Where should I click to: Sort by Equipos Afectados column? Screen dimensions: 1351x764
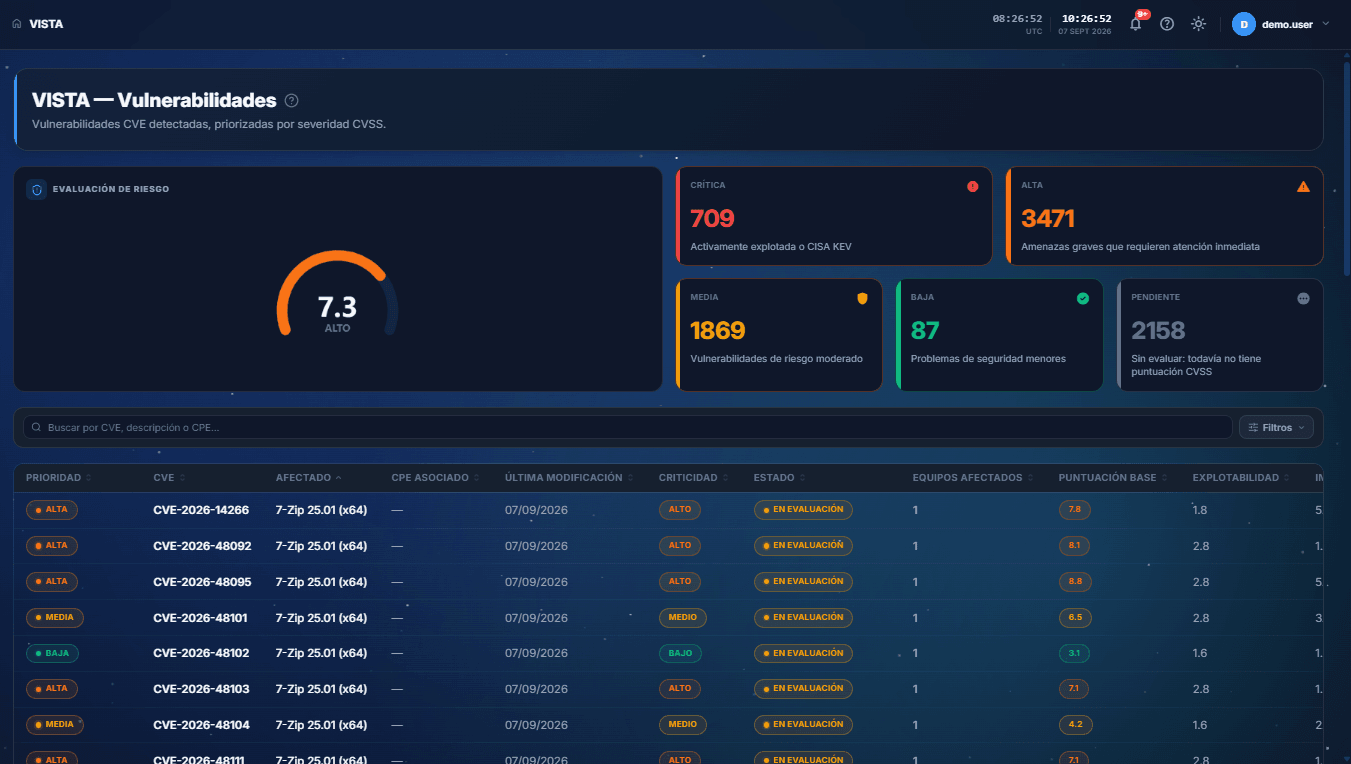(x=973, y=478)
